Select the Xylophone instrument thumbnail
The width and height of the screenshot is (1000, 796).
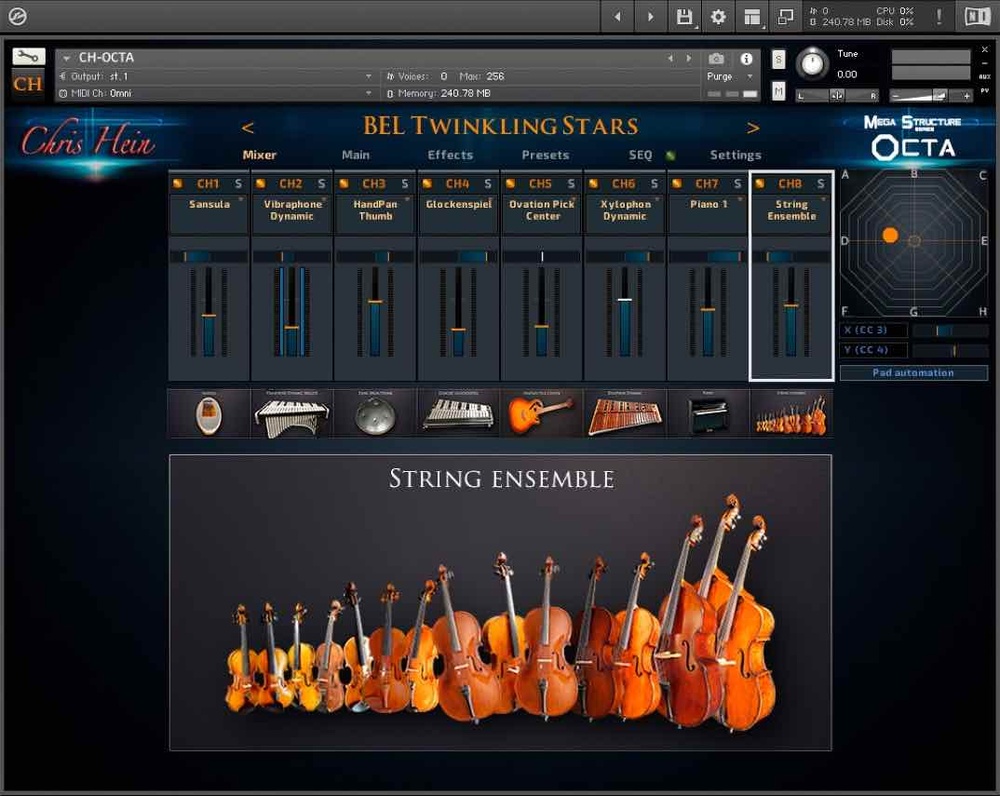[x=624, y=413]
